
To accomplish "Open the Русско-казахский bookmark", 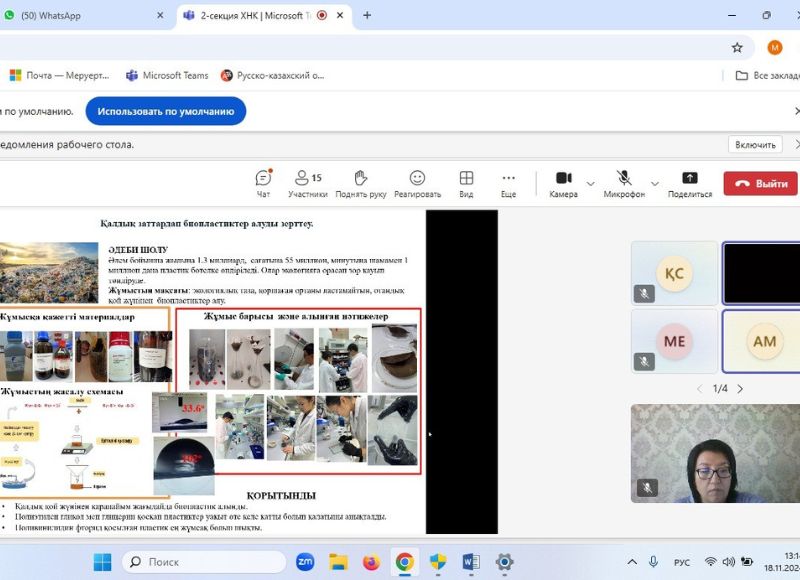I will pos(273,75).
